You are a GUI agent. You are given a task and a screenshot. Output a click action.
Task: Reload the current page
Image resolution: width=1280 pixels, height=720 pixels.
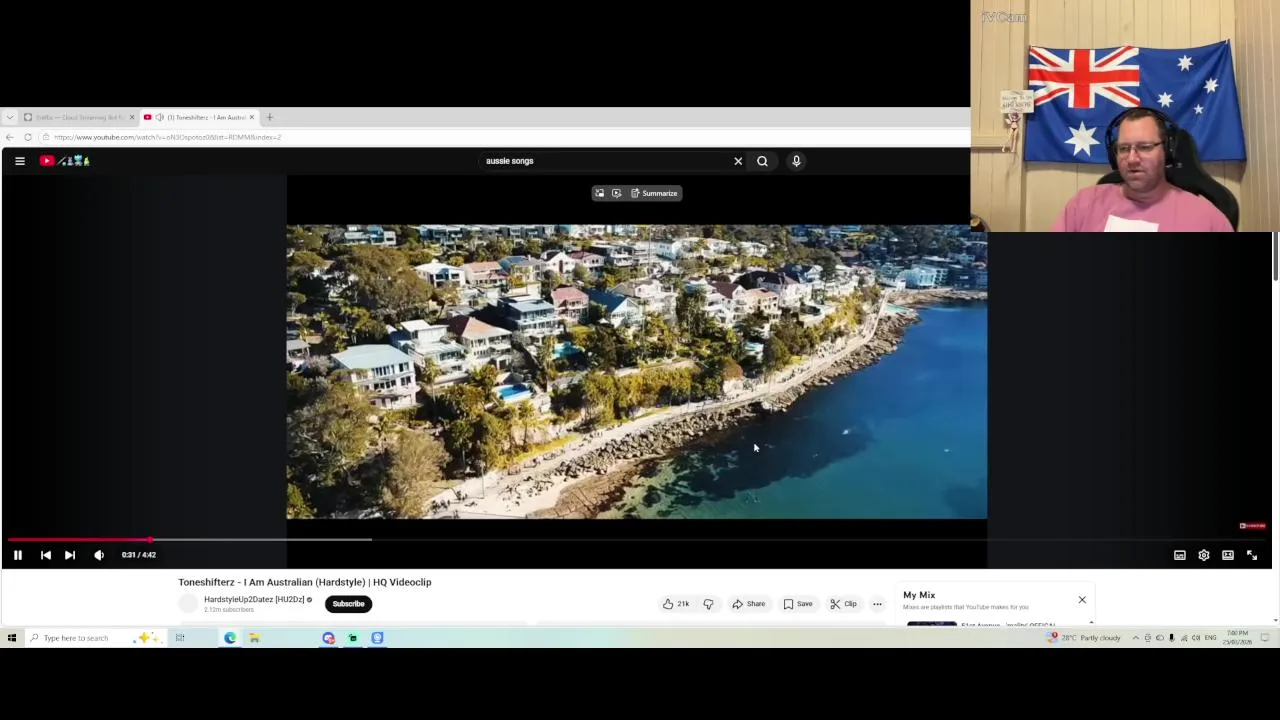point(28,137)
